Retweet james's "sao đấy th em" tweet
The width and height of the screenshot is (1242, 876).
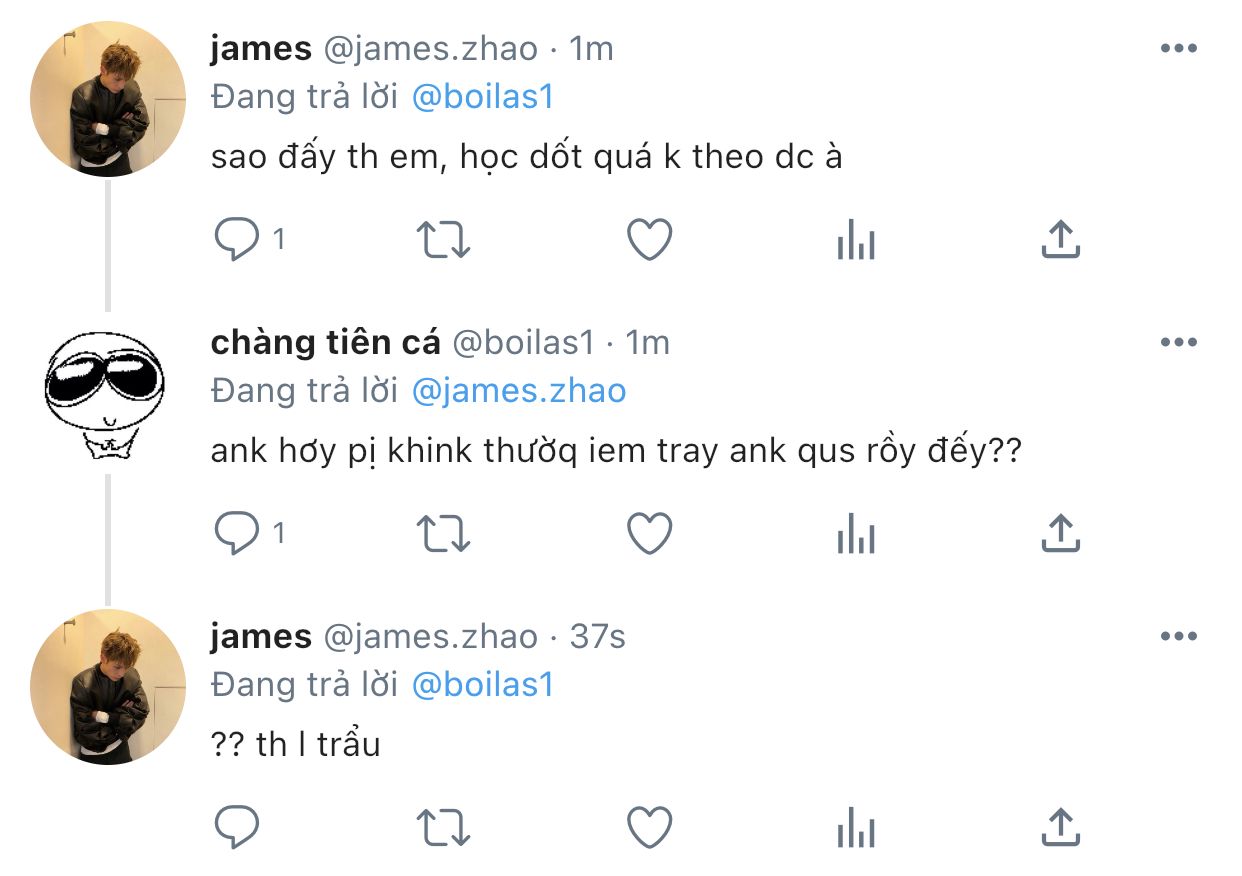click(x=443, y=240)
